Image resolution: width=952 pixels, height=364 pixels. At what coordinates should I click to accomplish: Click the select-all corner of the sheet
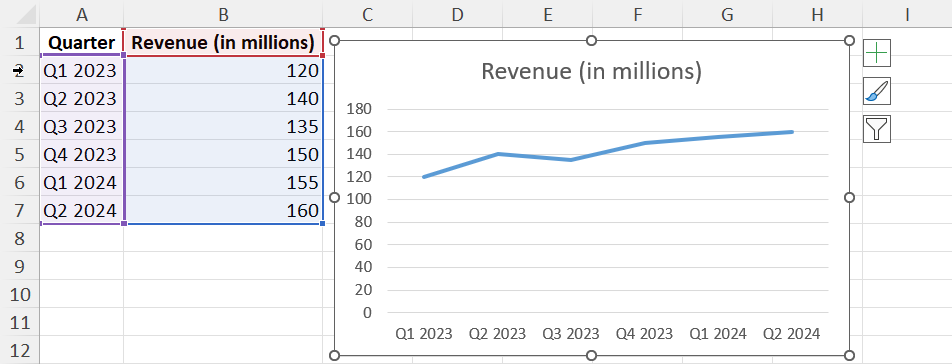pos(19,14)
